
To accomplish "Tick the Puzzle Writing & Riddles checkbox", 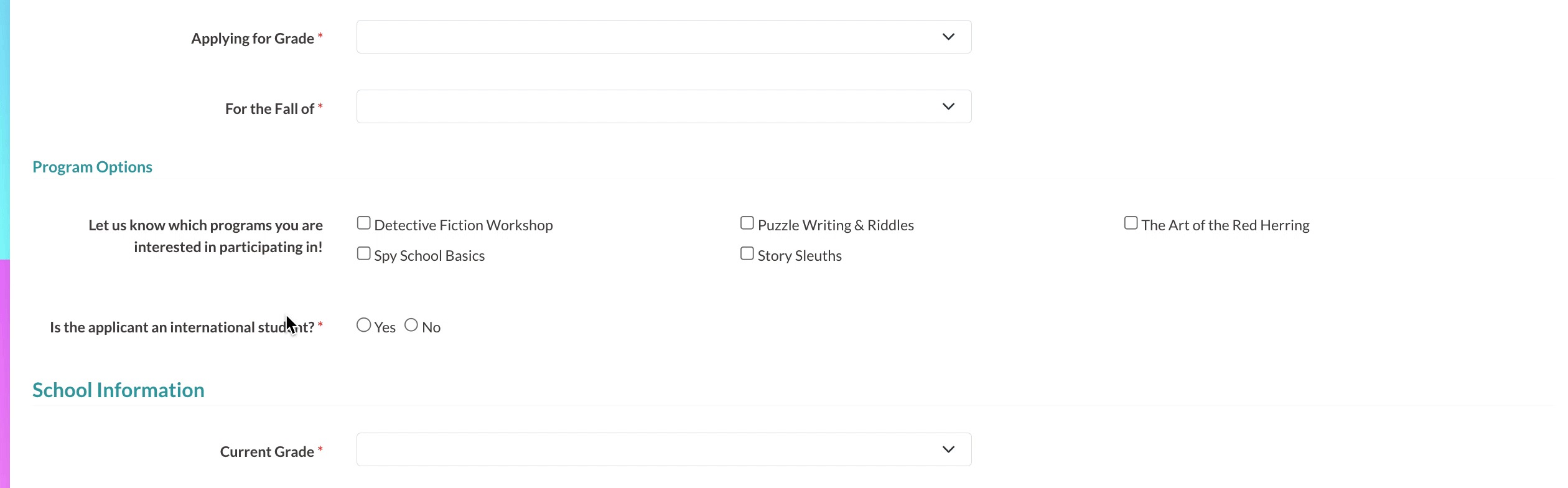I will coord(747,223).
